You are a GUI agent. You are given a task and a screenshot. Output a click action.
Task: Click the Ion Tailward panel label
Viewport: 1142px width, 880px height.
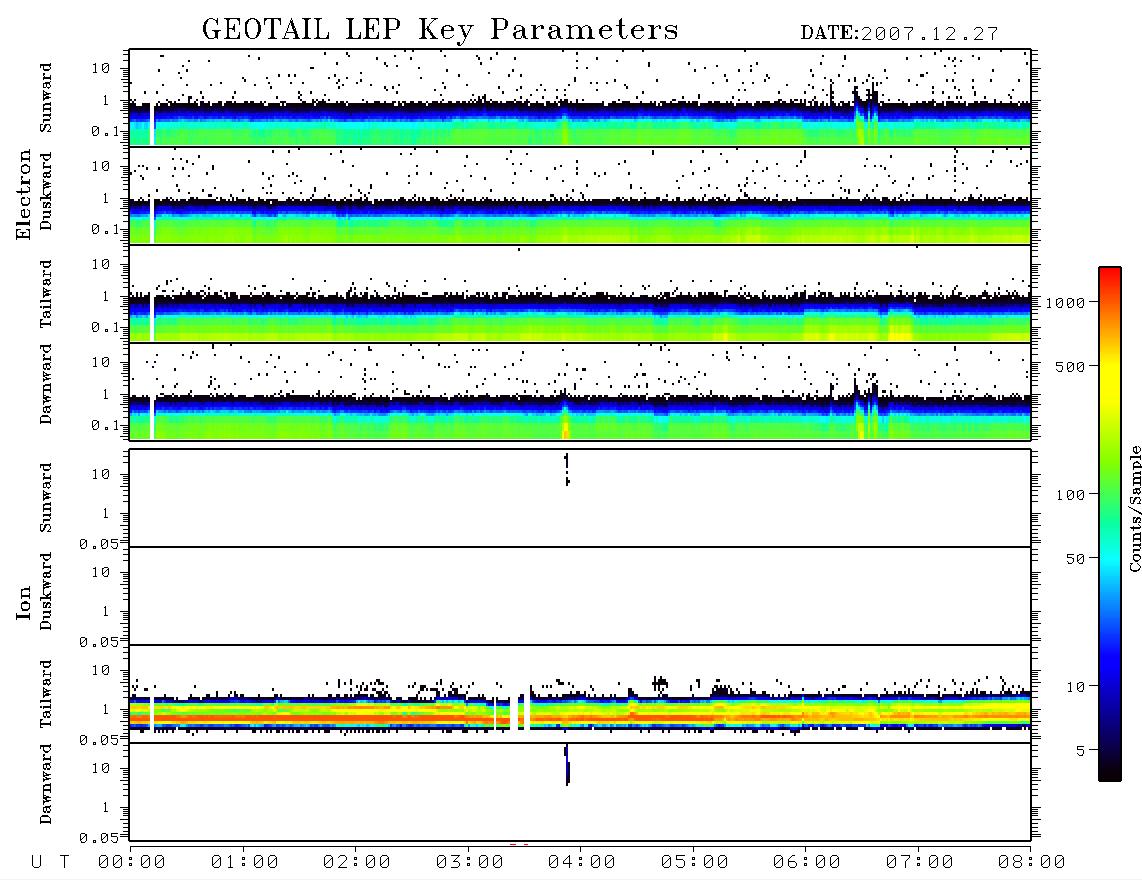(46, 694)
